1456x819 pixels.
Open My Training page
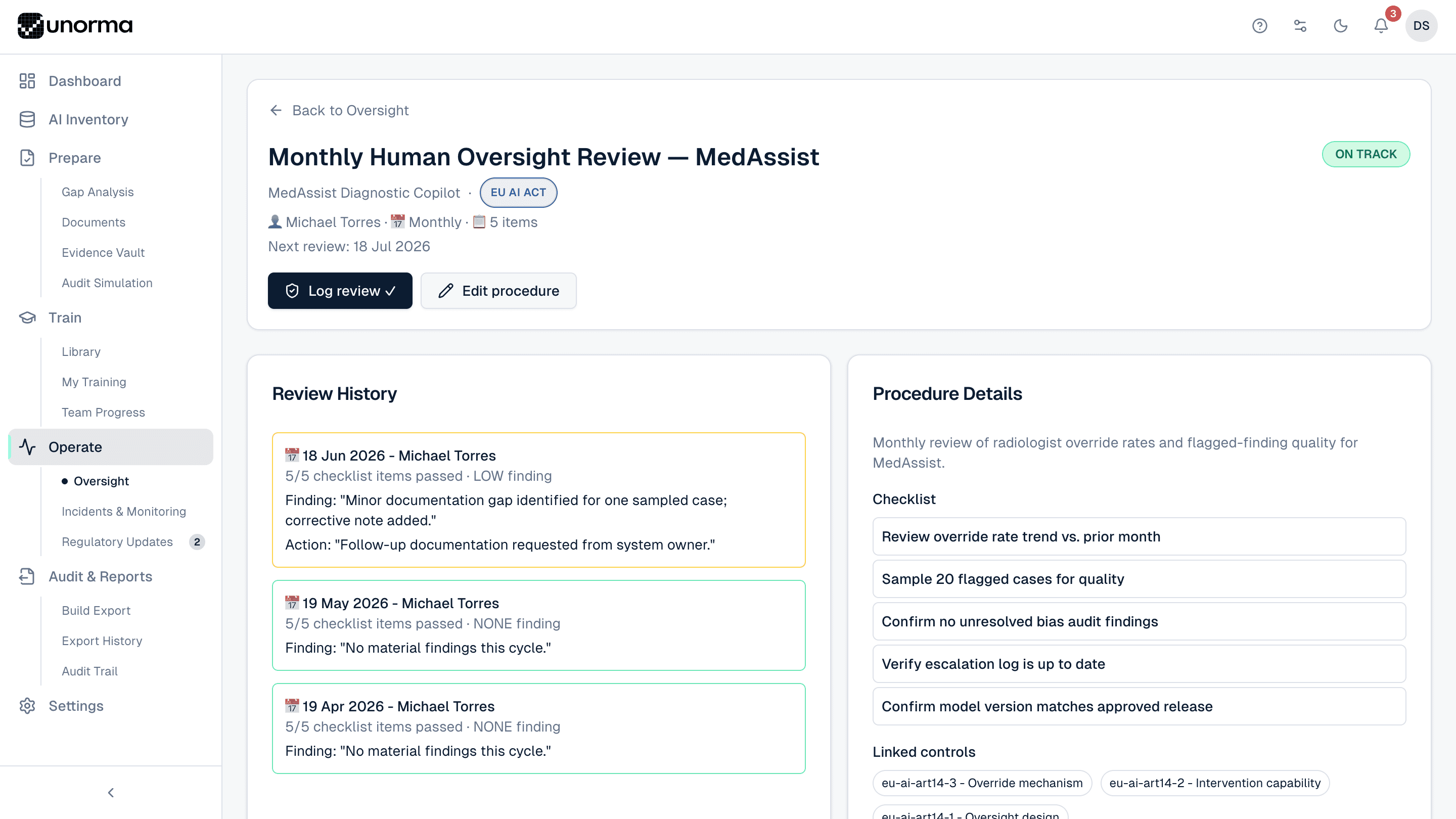94,382
